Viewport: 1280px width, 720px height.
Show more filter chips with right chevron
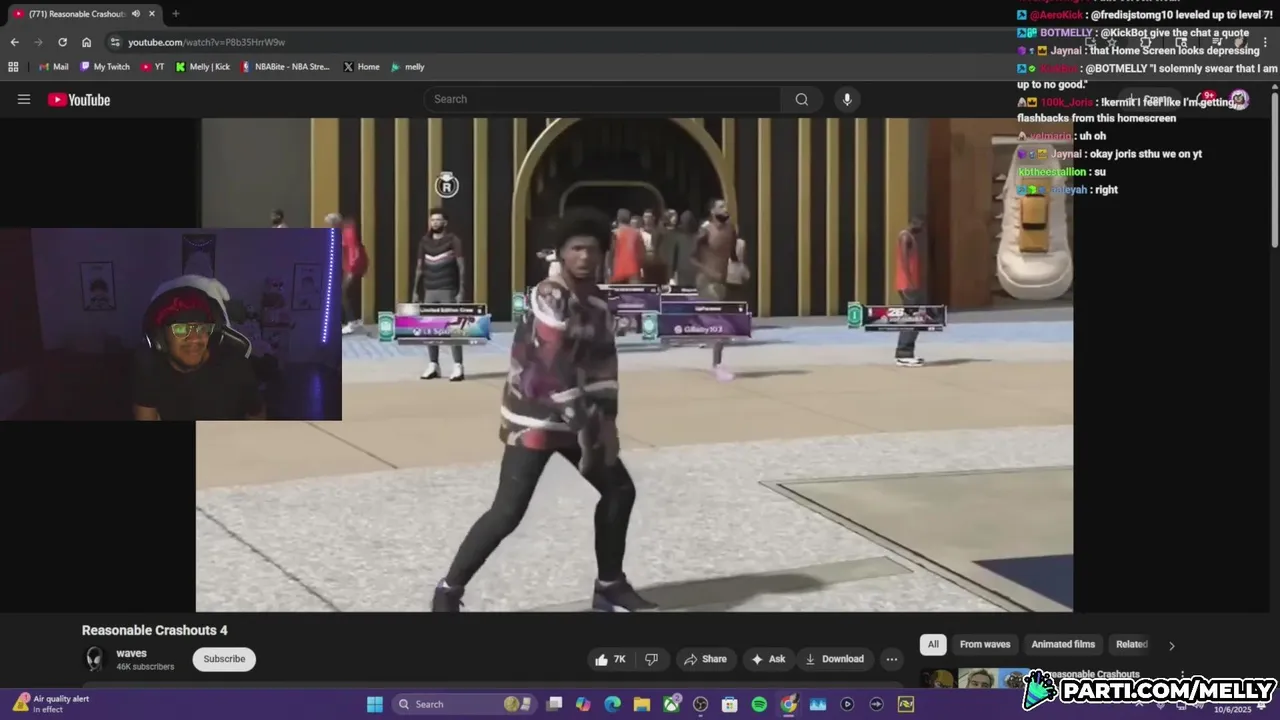point(1172,645)
